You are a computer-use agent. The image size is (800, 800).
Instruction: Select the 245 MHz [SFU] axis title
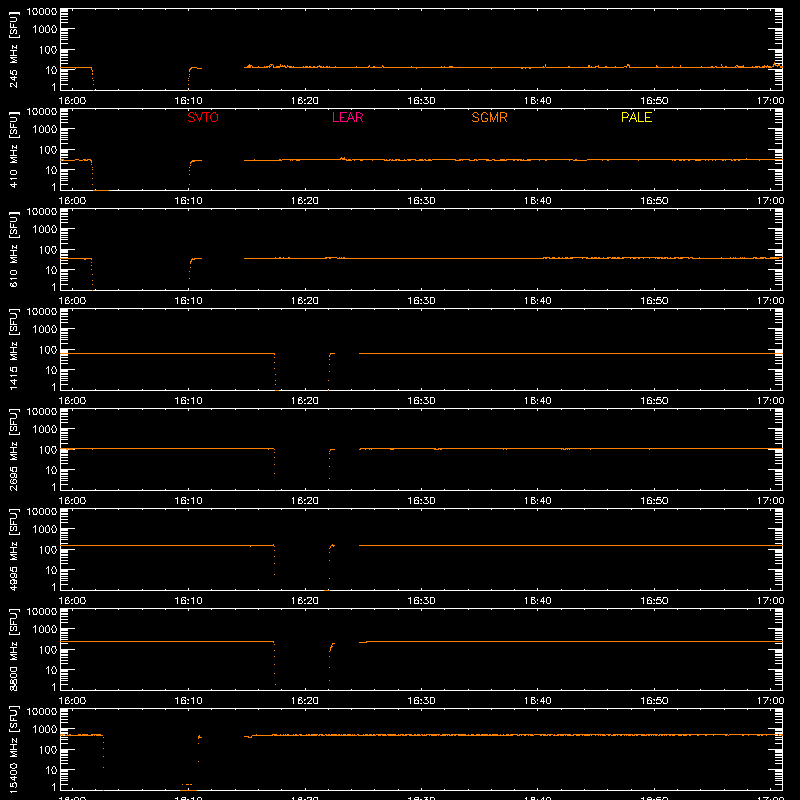(x=14, y=49)
